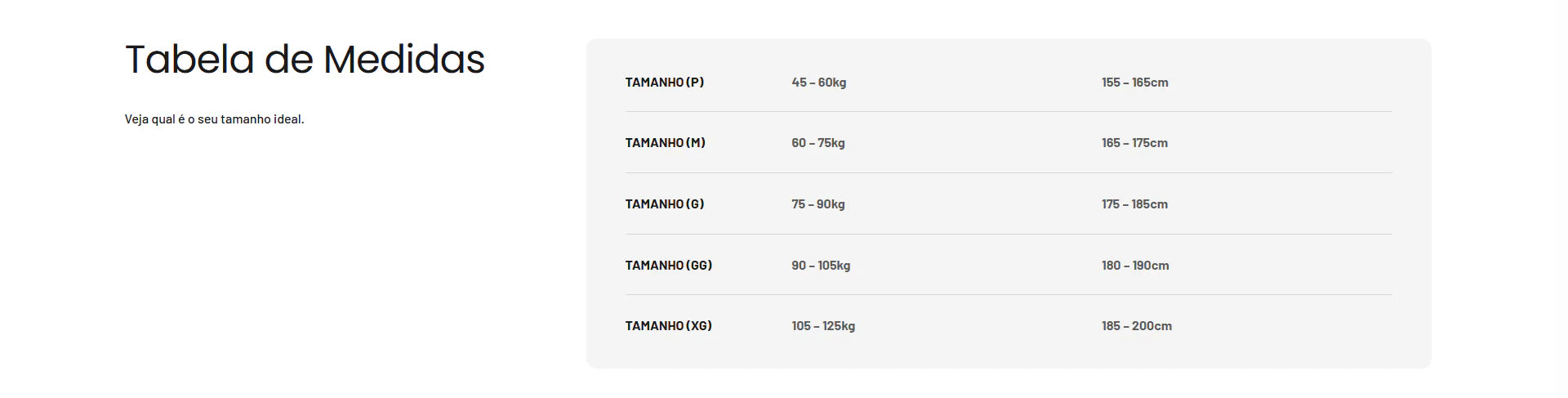Screen dimensions: 1568x398
Task: Click the 105 – 125kg weight cell
Action: (x=822, y=326)
